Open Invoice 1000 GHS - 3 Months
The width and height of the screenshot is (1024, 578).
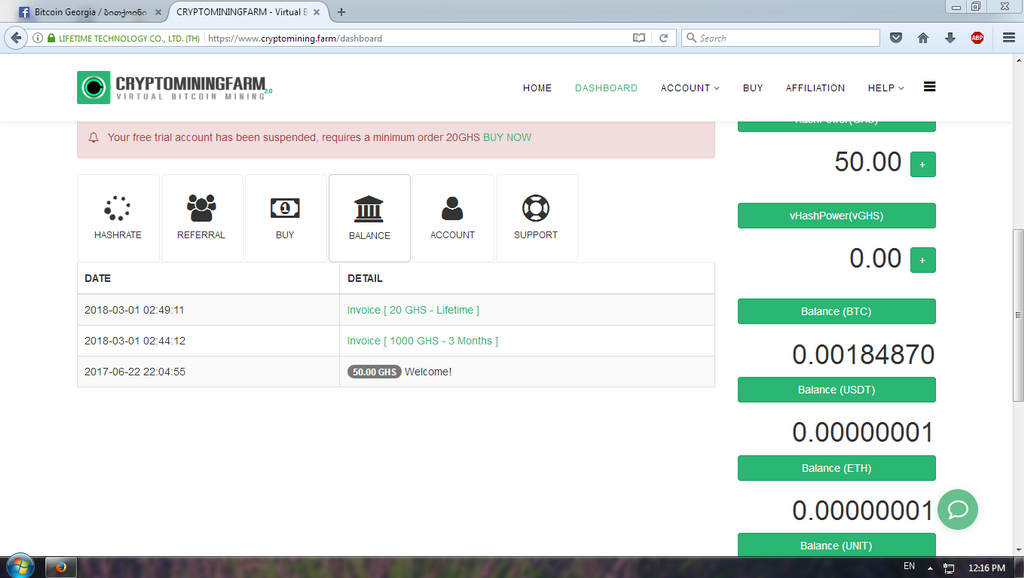click(x=423, y=341)
